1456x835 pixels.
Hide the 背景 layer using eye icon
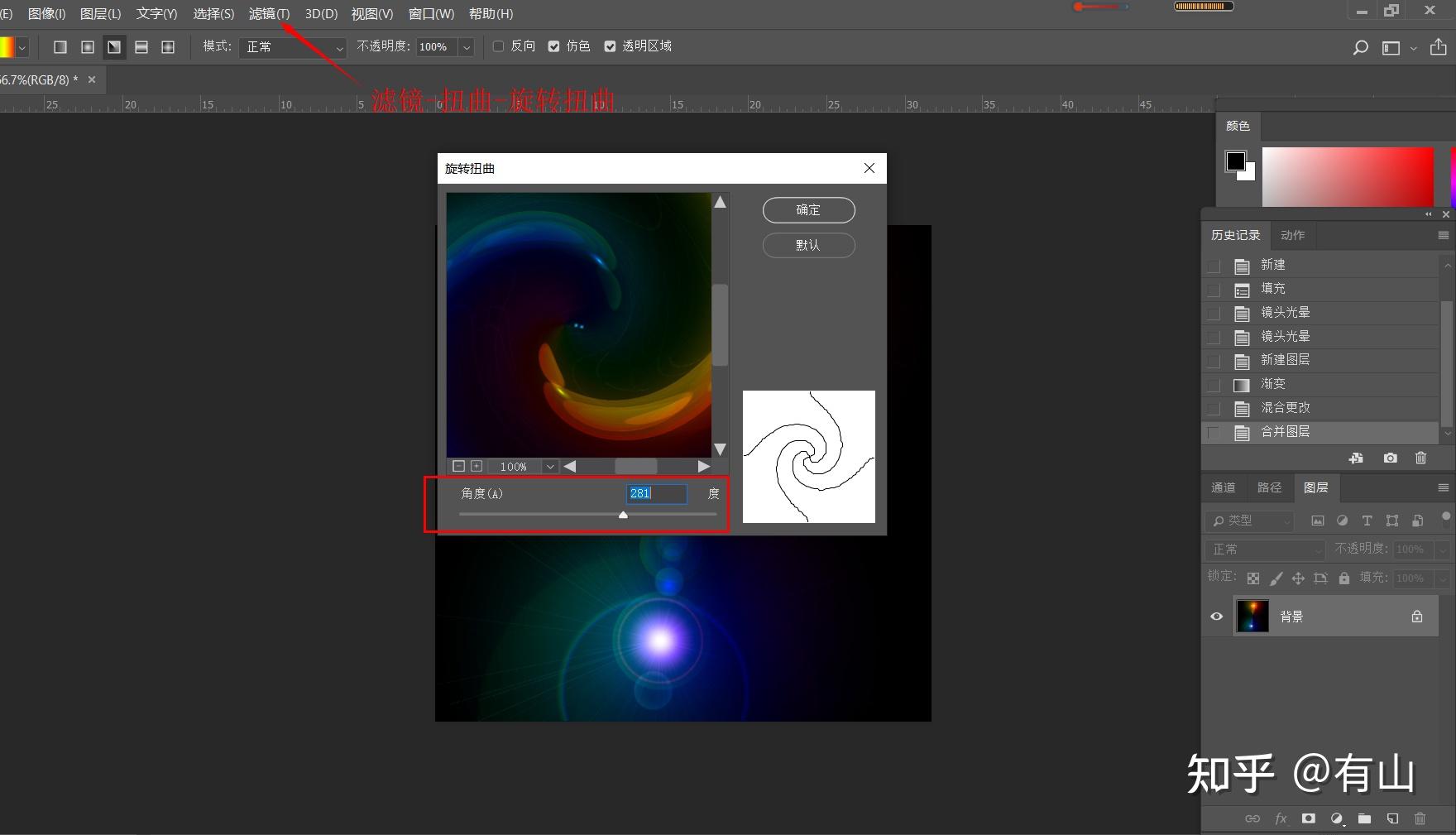tap(1216, 617)
